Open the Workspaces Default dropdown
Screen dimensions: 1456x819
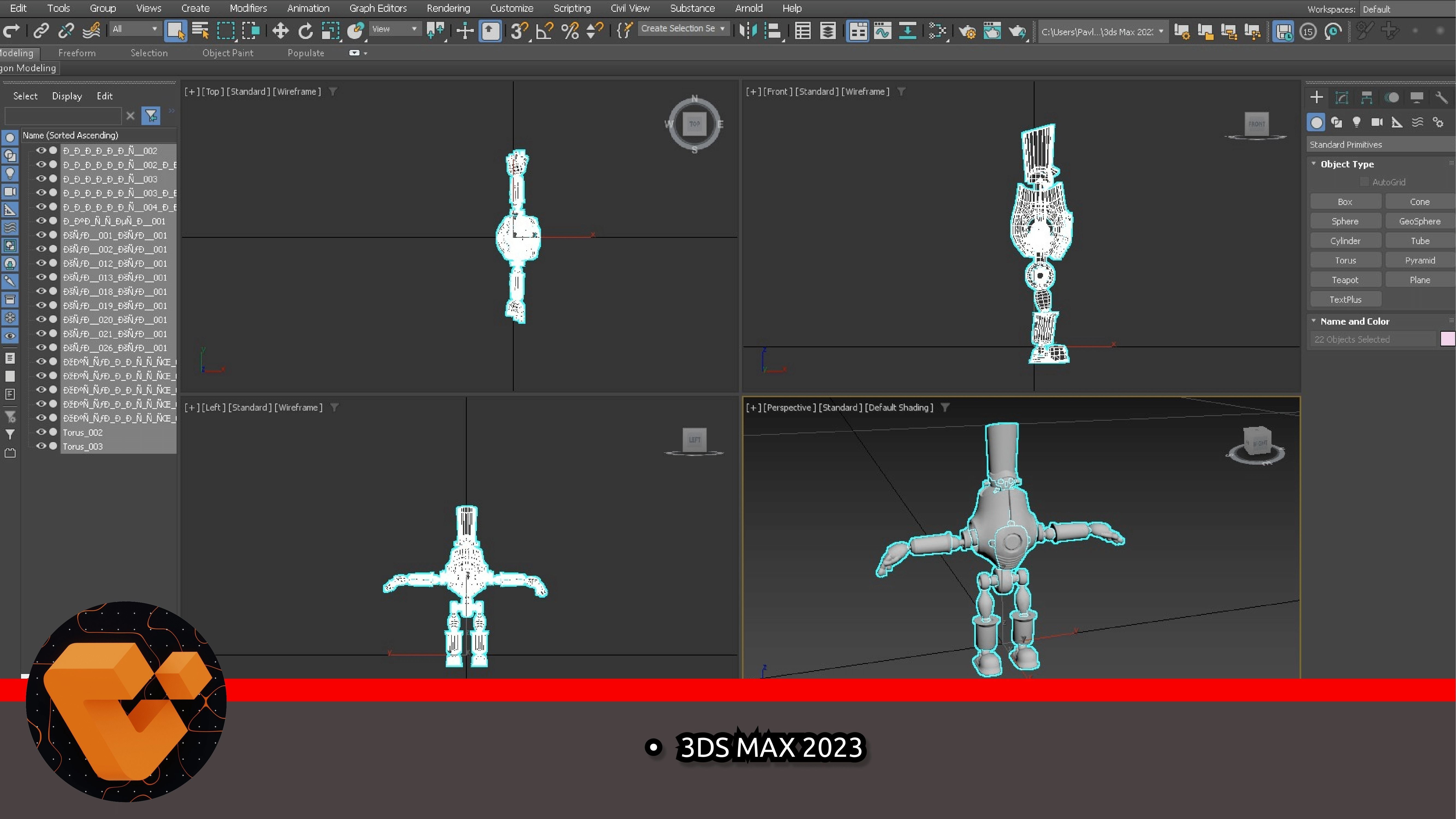(x=1407, y=9)
